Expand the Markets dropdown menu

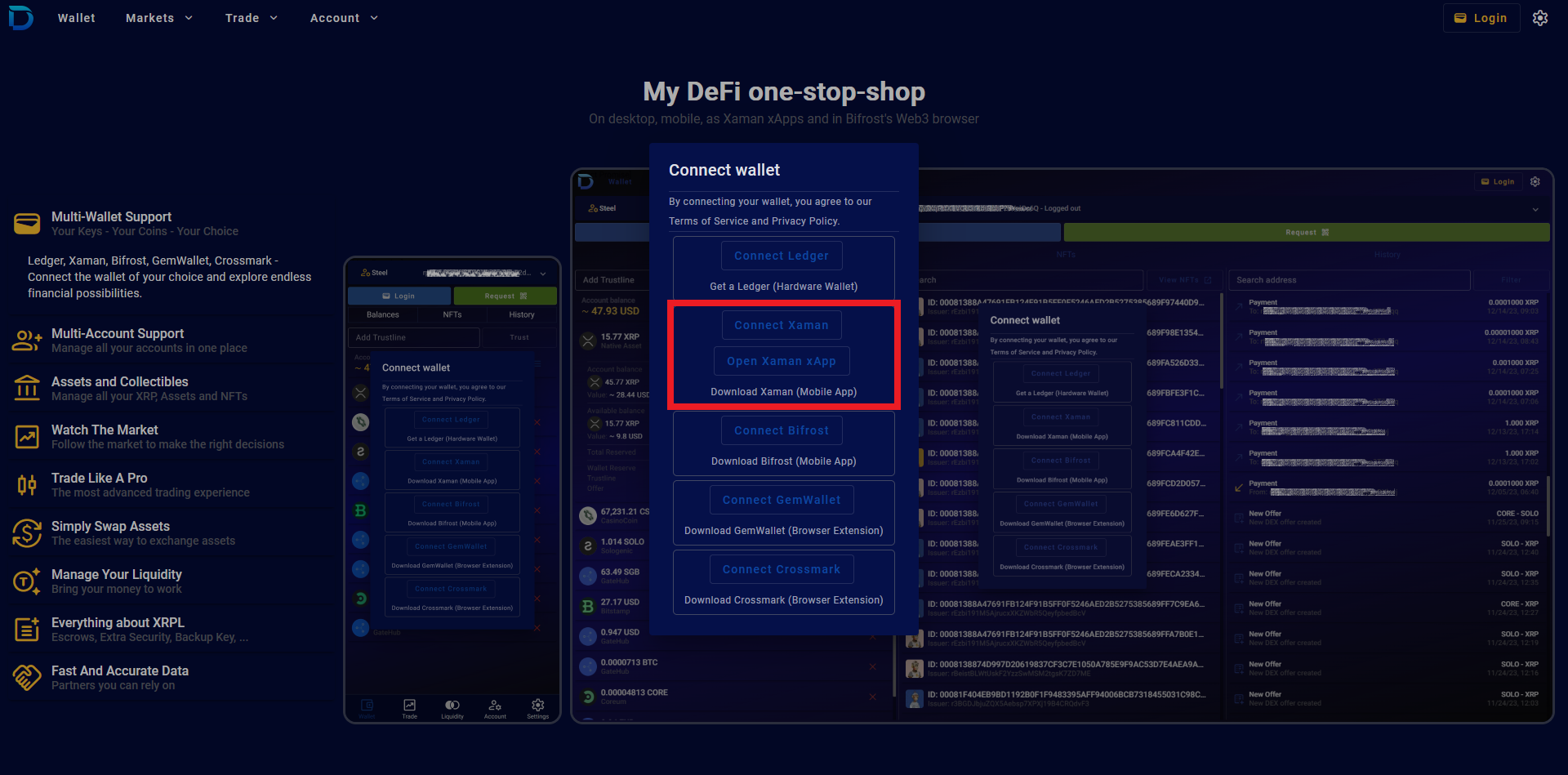point(159,18)
